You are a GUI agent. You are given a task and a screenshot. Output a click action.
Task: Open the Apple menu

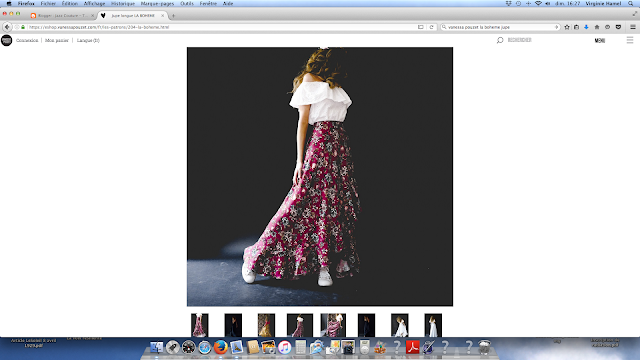click(9, 3)
